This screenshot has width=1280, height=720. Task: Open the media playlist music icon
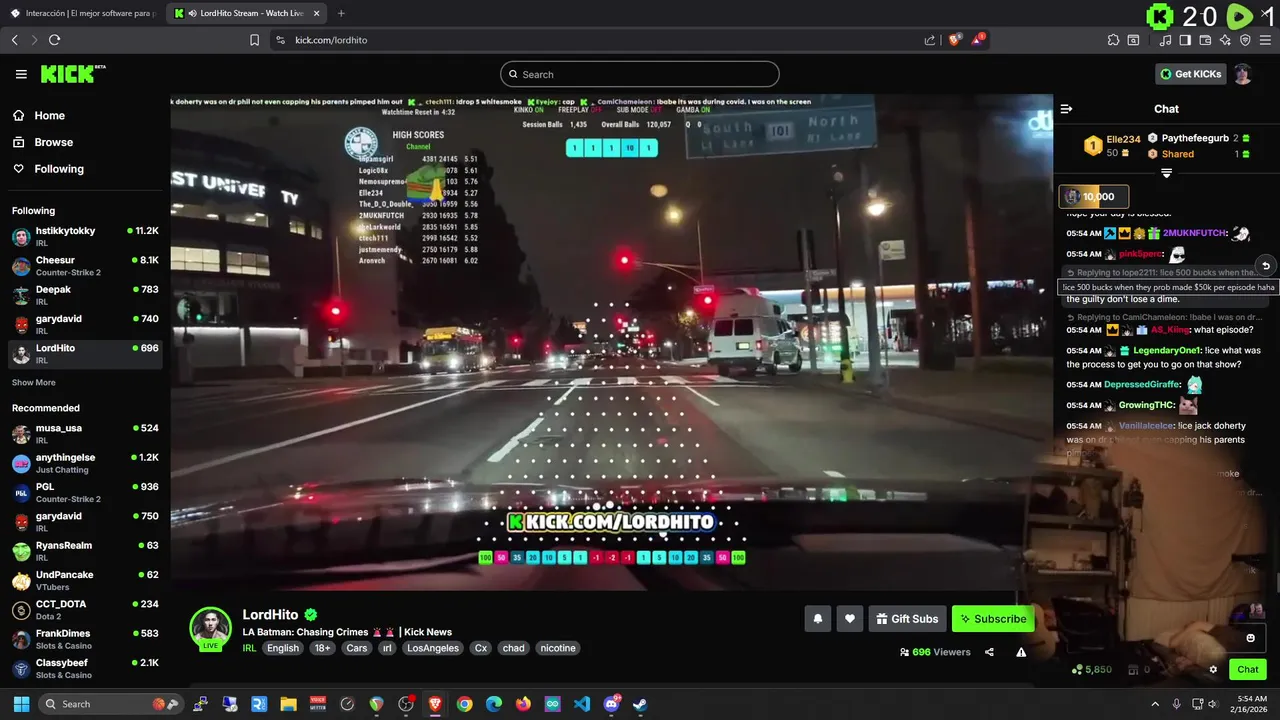pyautogui.click(x=1165, y=40)
